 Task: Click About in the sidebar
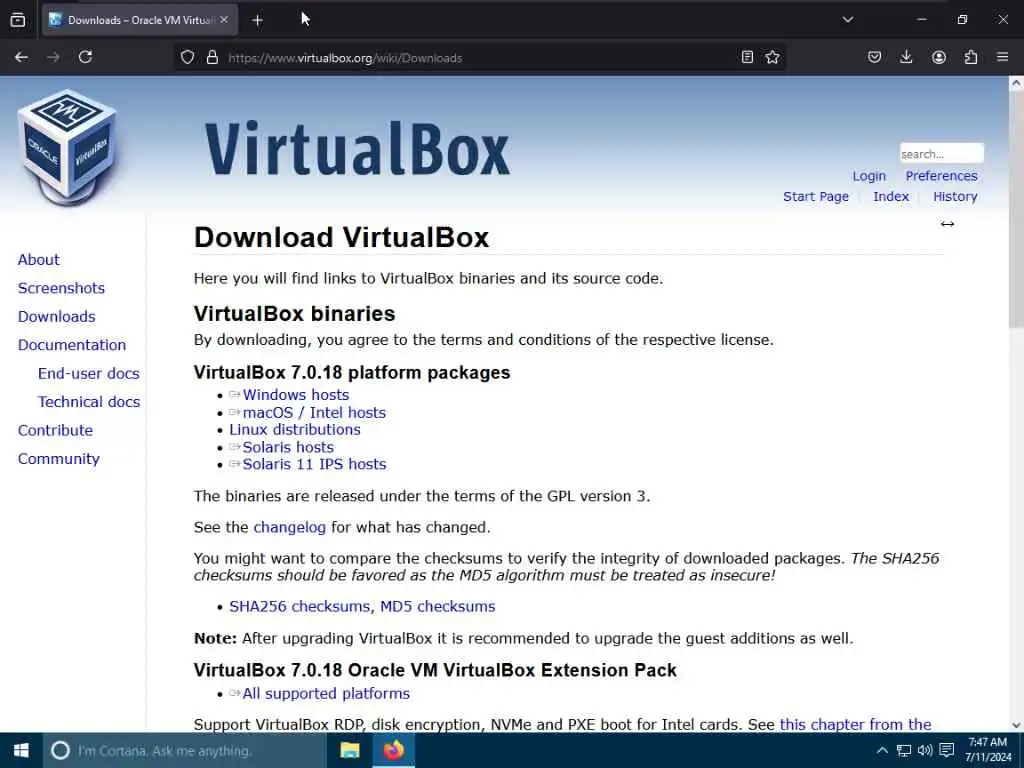39,260
